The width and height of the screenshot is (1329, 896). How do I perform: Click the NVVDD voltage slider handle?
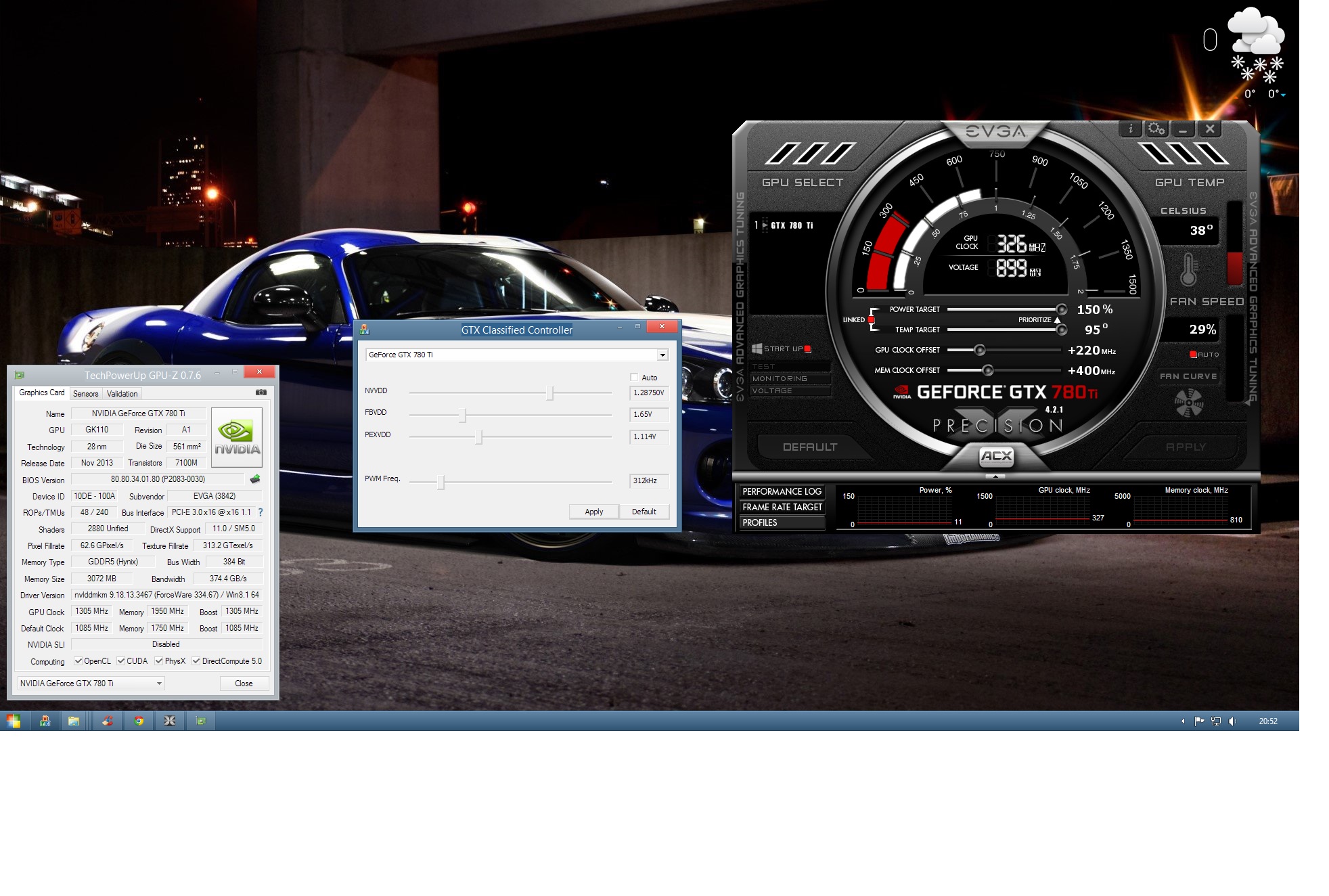(549, 393)
